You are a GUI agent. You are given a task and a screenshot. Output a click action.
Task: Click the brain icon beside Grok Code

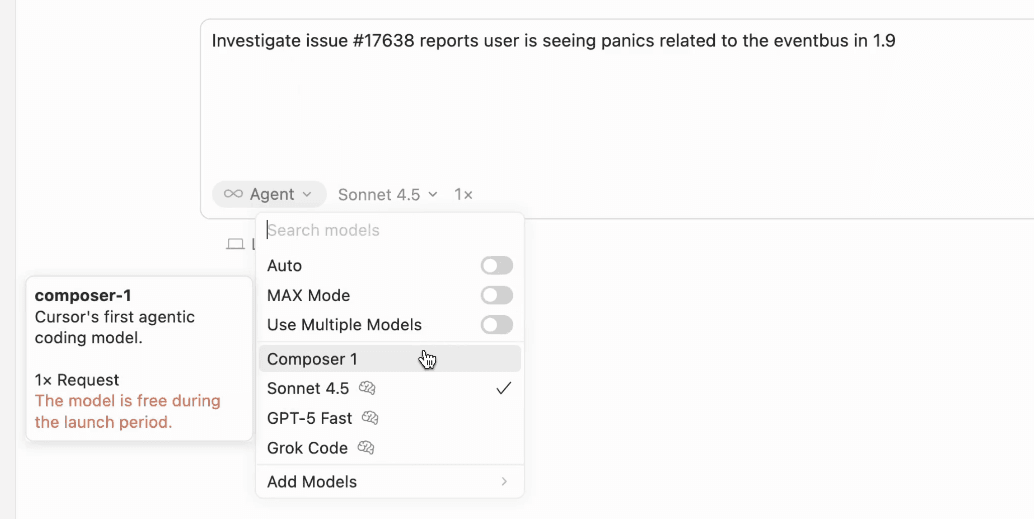(x=366, y=448)
